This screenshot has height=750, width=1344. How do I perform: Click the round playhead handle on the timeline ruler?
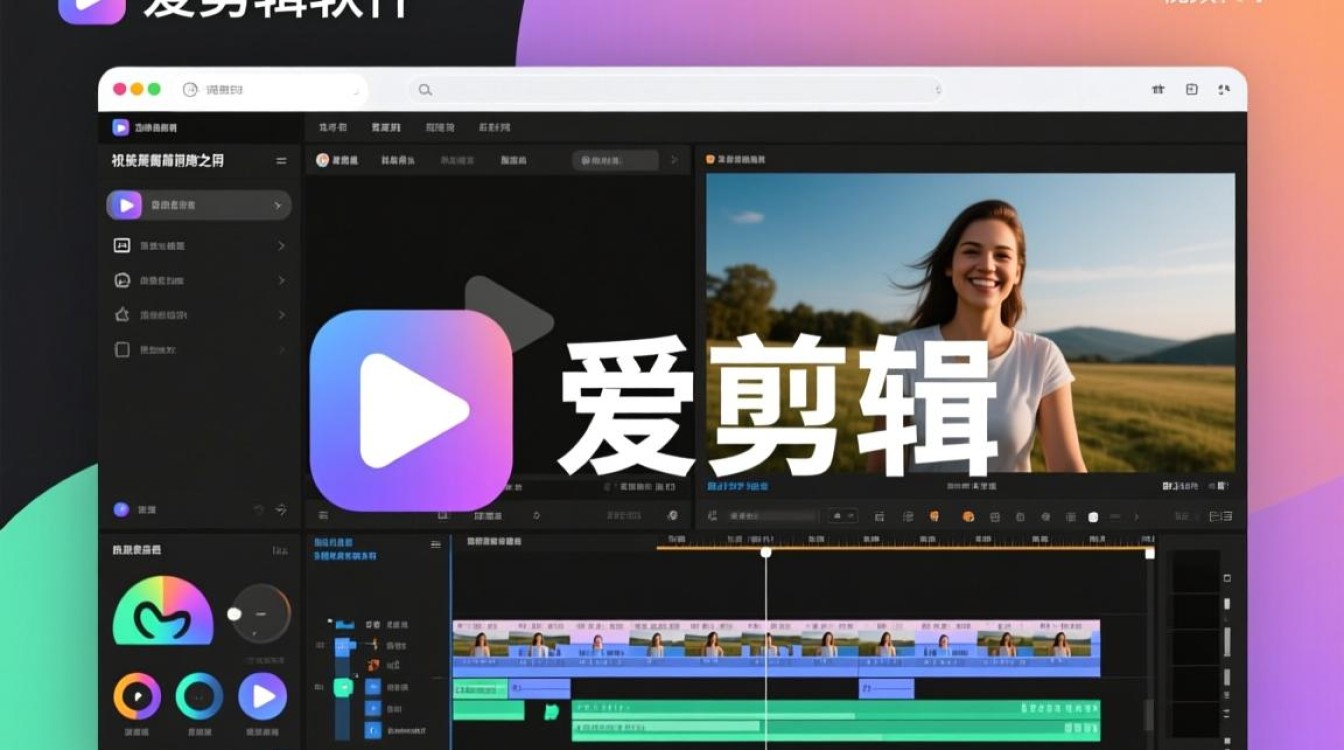coord(766,552)
